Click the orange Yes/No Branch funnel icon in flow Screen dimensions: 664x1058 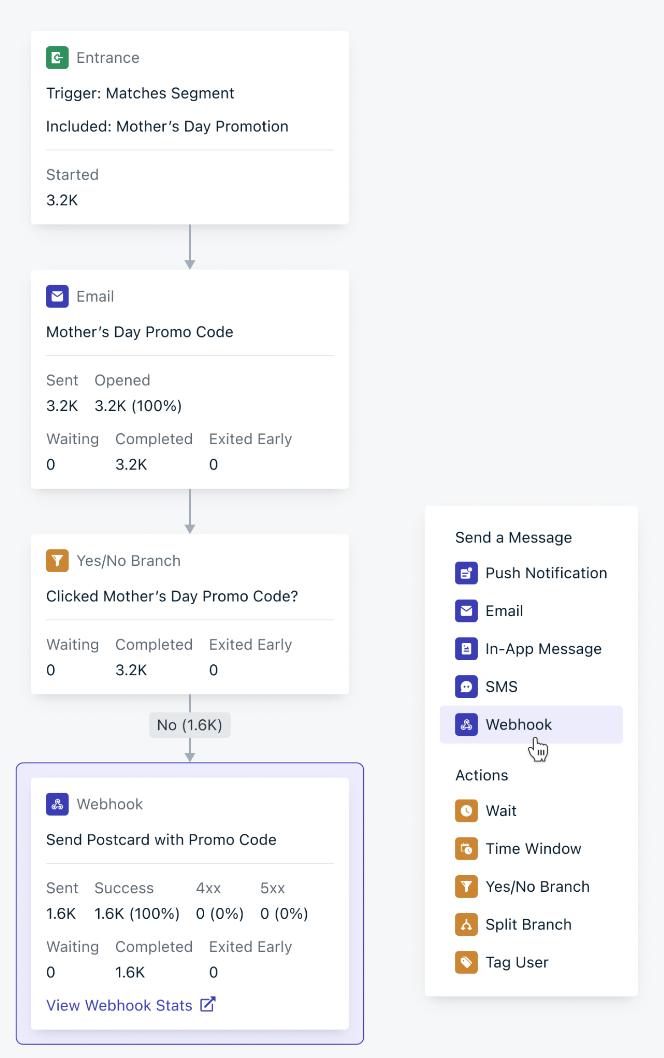57,561
